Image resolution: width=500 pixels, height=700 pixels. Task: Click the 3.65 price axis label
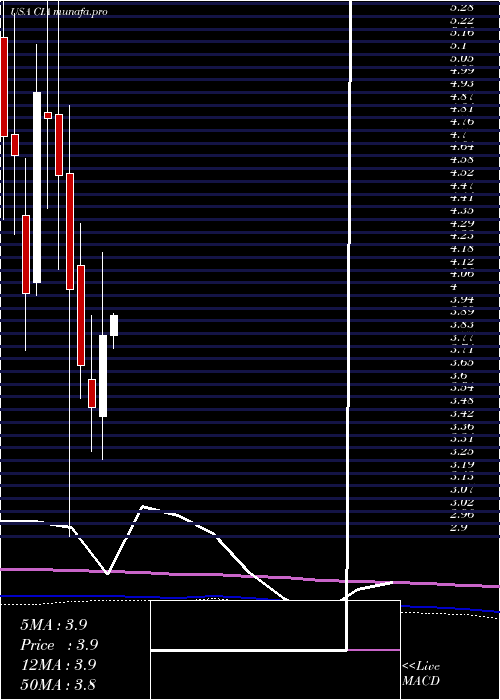click(462, 362)
